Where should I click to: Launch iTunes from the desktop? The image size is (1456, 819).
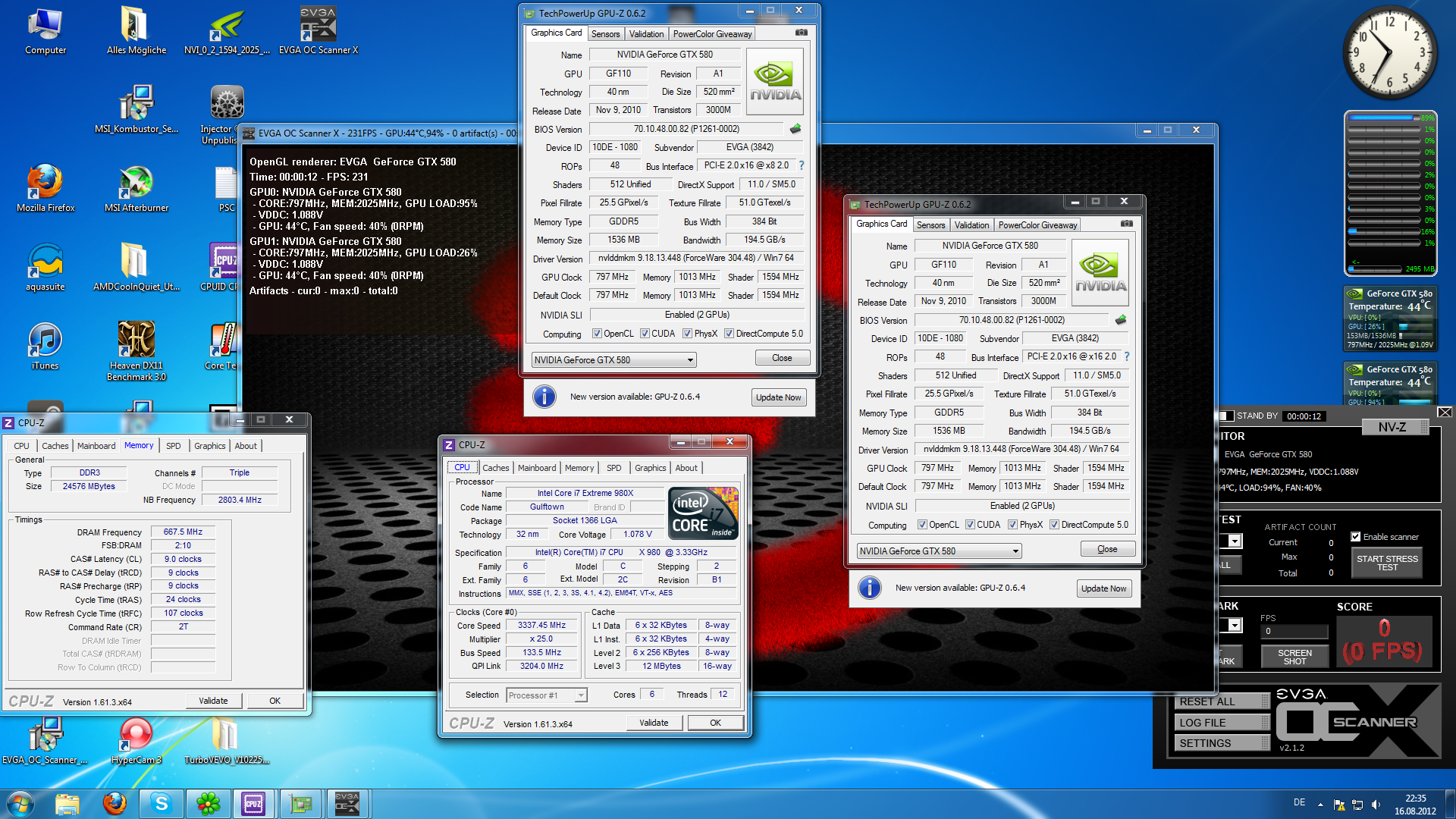tap(45, 347)
